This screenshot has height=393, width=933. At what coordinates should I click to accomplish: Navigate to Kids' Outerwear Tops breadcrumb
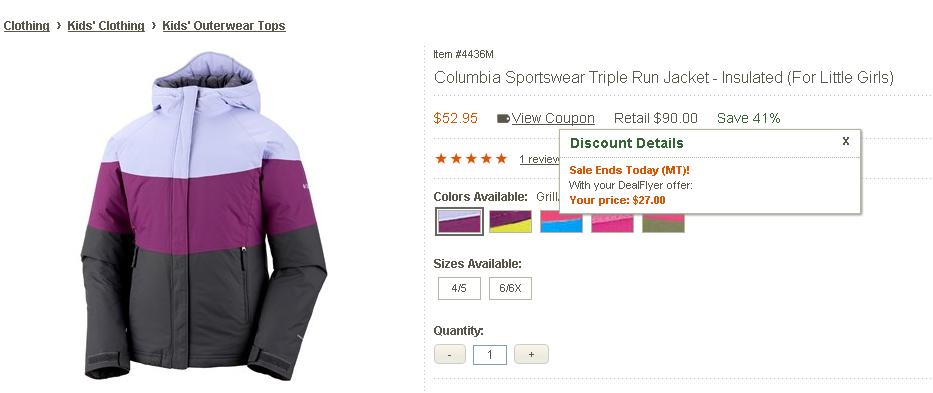[x=224, y=26]
